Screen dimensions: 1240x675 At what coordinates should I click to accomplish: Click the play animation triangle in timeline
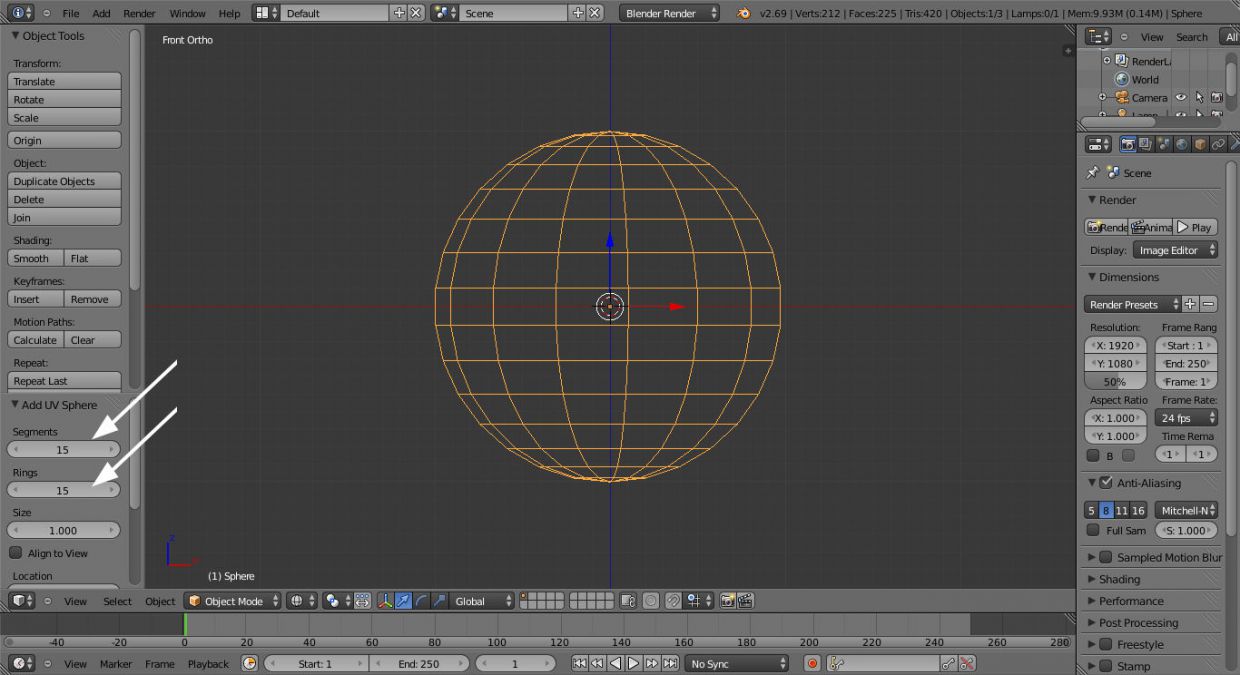coord(633,663)
